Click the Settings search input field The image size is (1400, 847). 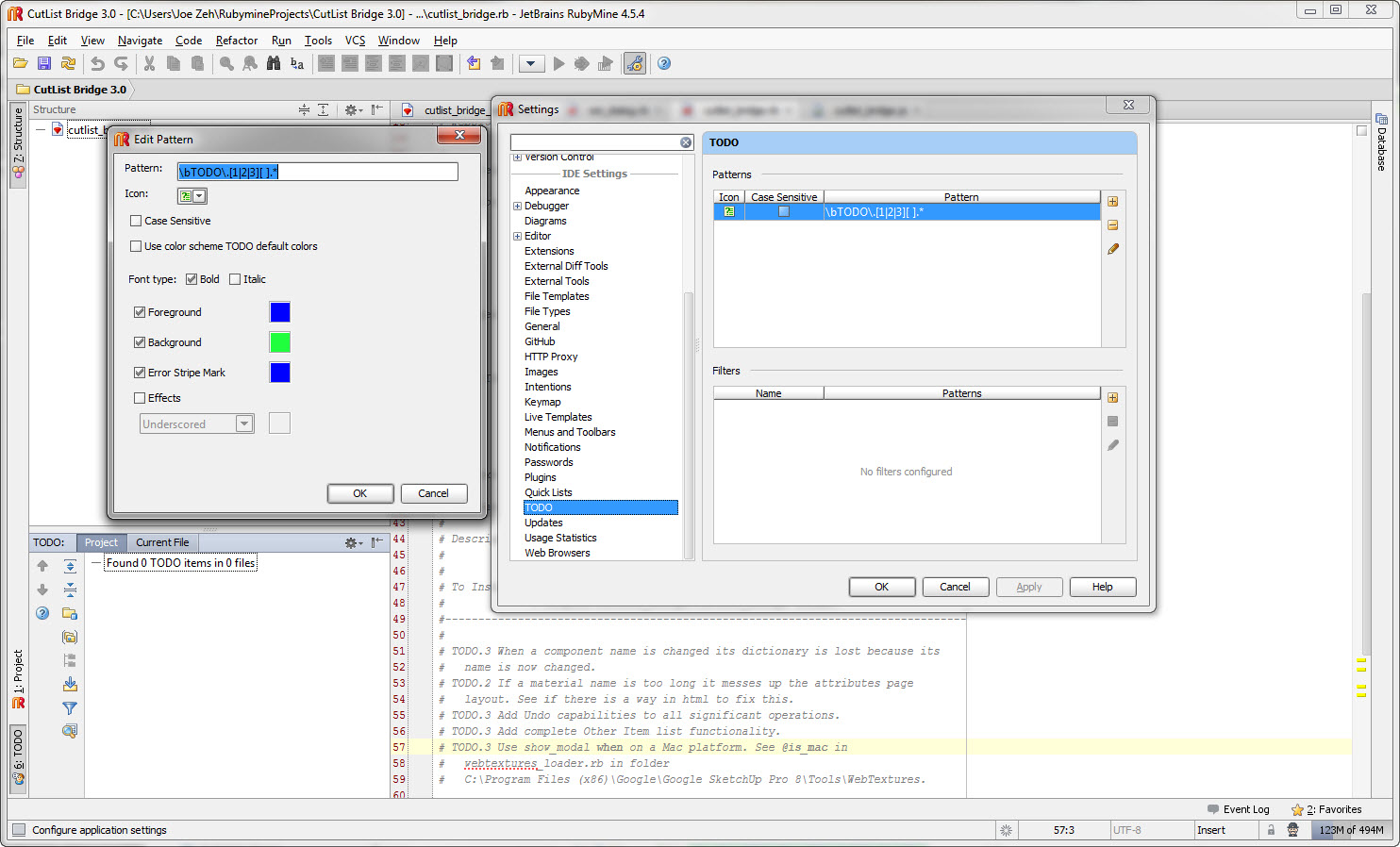click(x=601, y=142)
